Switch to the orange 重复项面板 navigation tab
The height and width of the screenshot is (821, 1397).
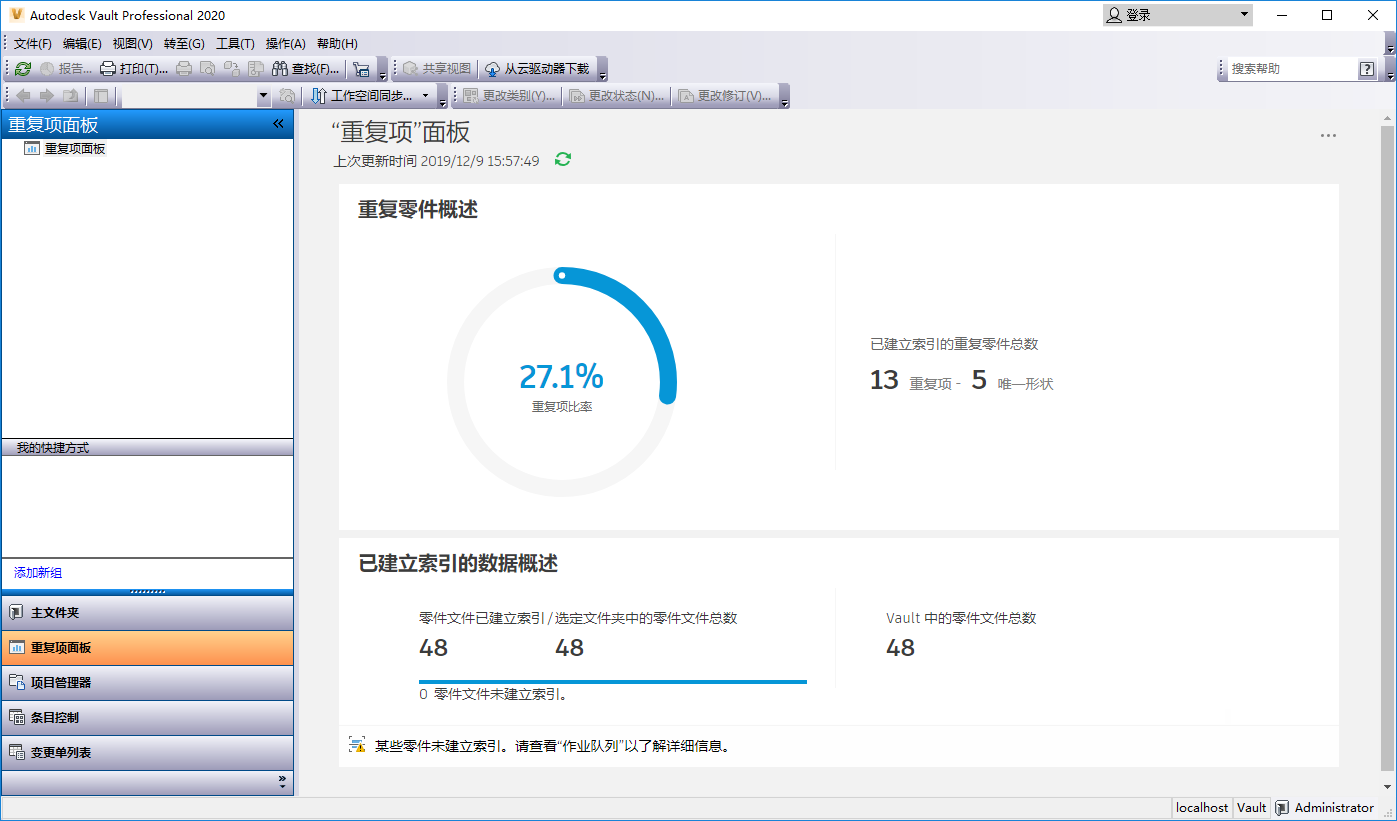(148, 648)
